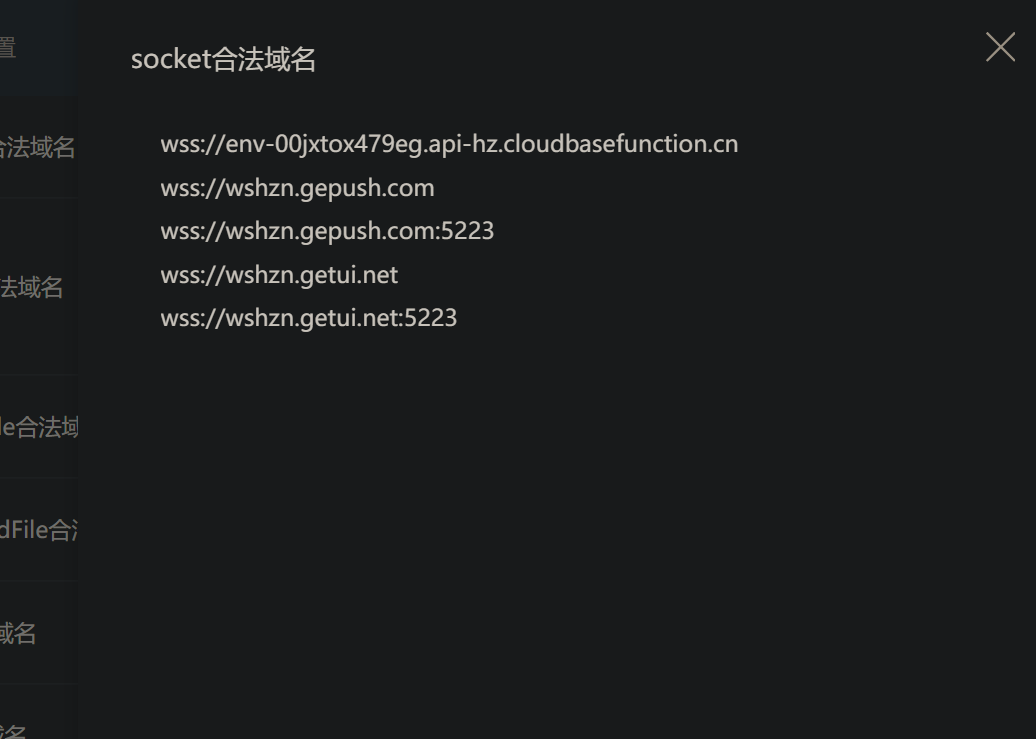Click the env-00jxtox479eg subdomain text
Image resolution: width=1036 pixels, height=739 pixels.
tap(324, 144)
